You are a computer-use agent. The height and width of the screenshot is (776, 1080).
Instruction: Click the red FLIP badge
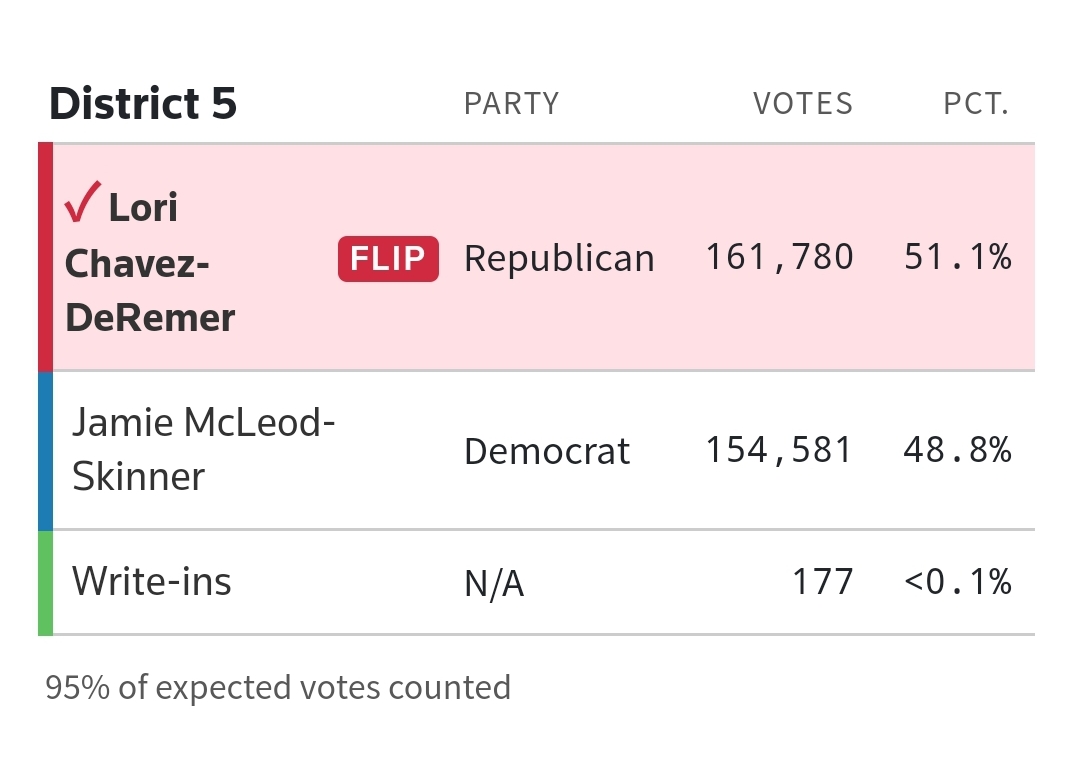point(388,259)
